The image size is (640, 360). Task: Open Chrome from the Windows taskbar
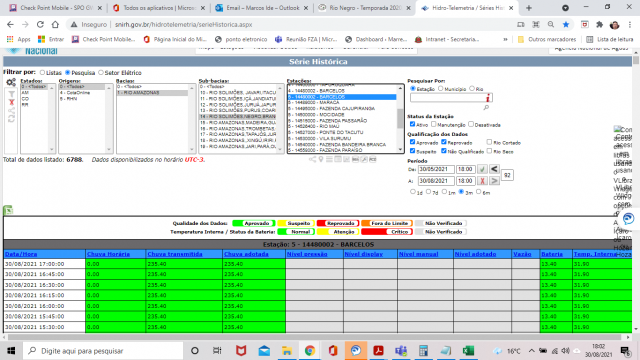[x=310, y=351]
